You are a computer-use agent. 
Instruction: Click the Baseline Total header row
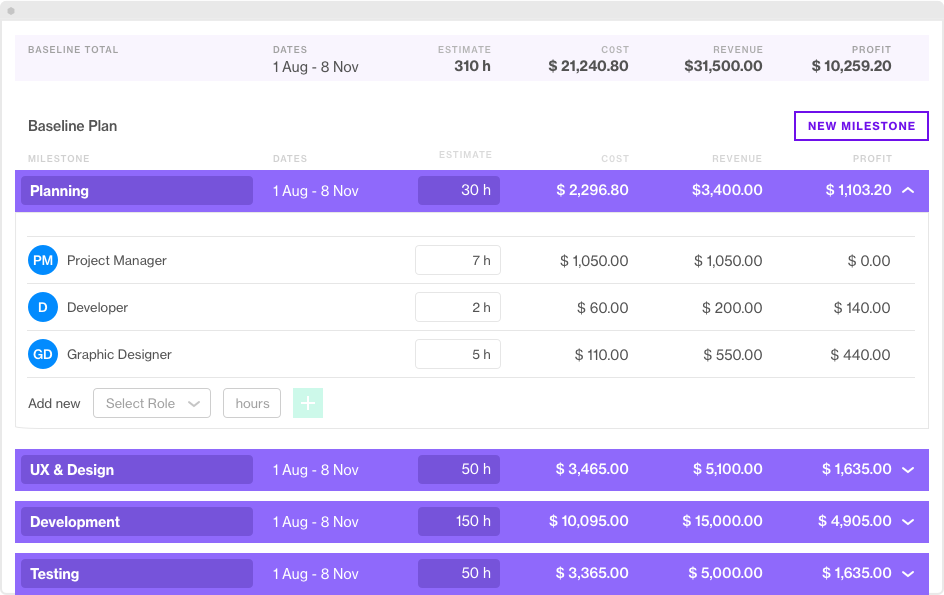pyautogui.click(x=472, y=58)
